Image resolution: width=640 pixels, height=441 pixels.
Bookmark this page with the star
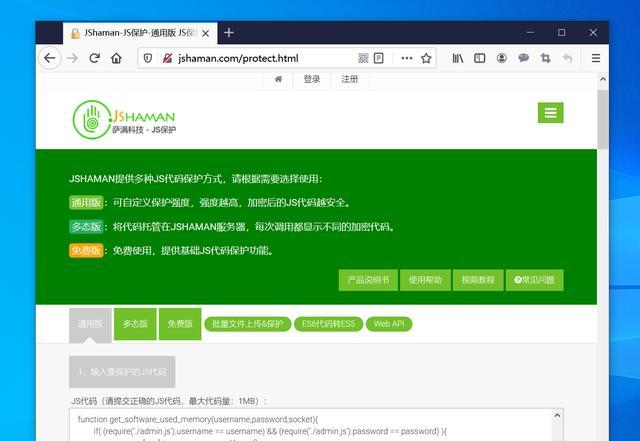tap(426, 58)
